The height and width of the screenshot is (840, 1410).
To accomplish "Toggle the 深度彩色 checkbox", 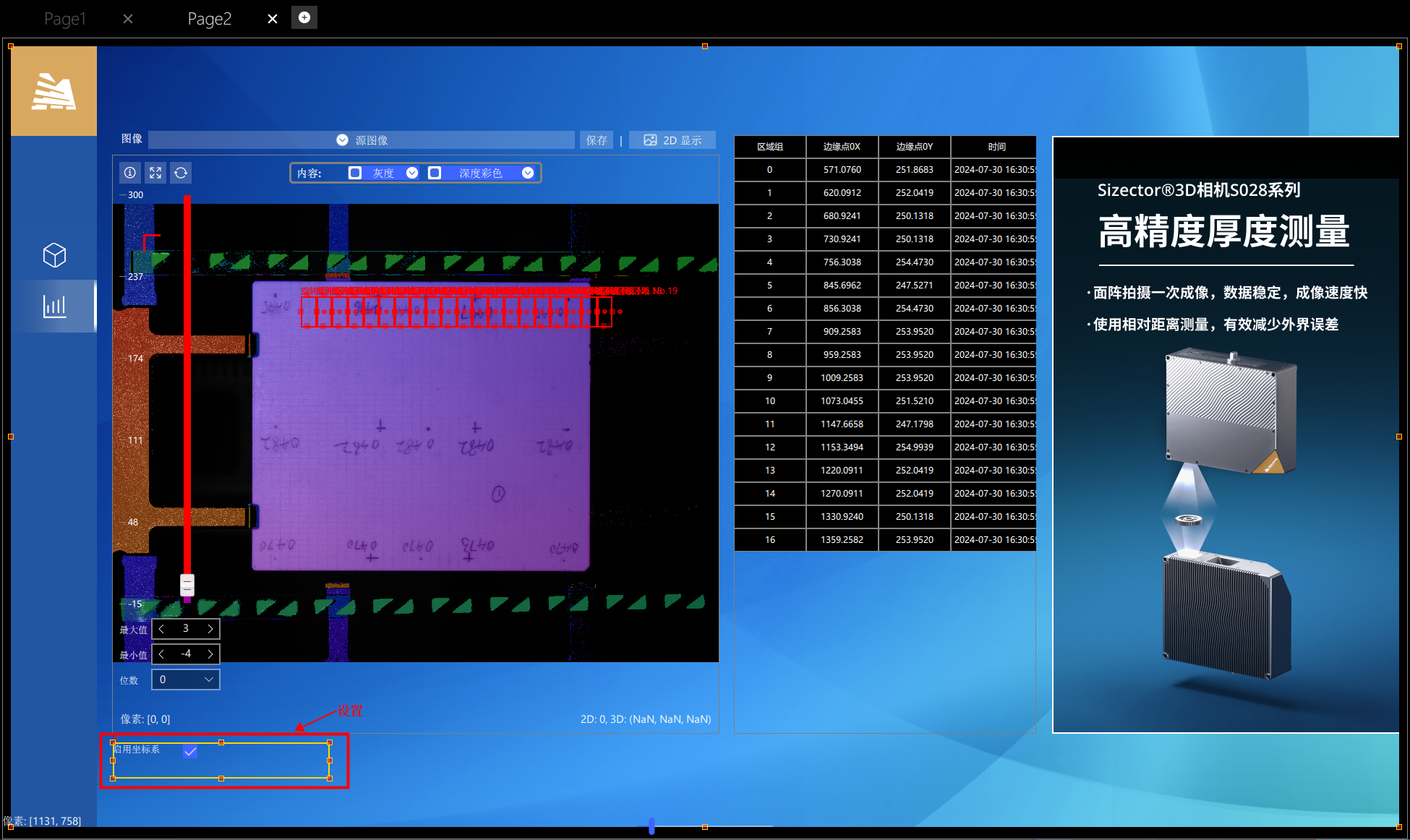I will [435, 173].
